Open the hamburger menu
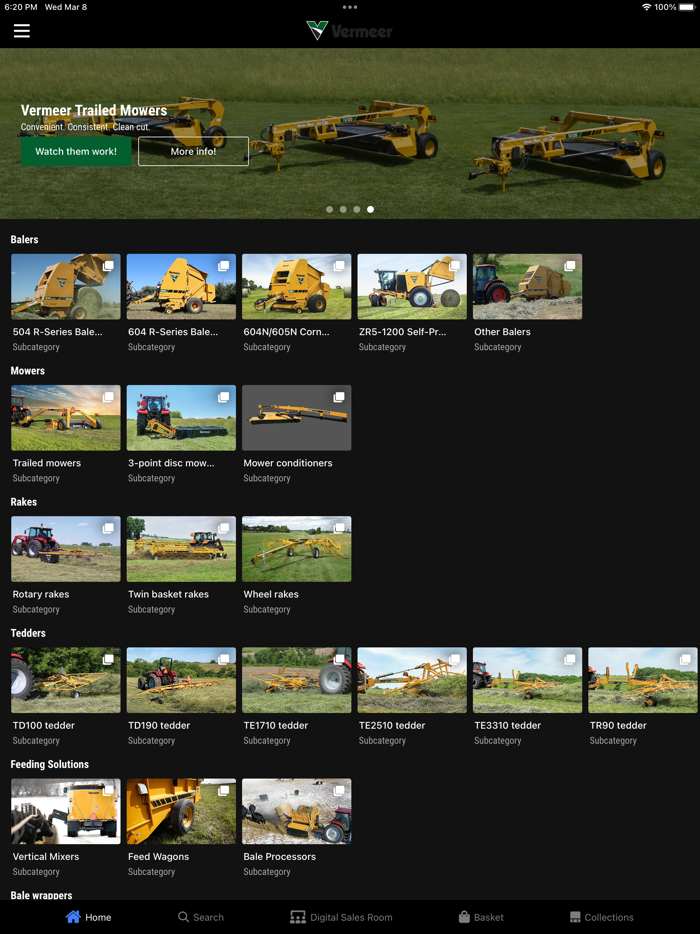 click(x=22, y=31)
